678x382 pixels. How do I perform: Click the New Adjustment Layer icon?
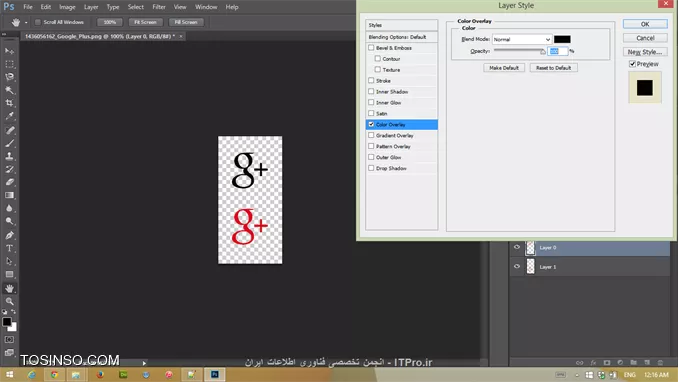[x=620, y=363]
